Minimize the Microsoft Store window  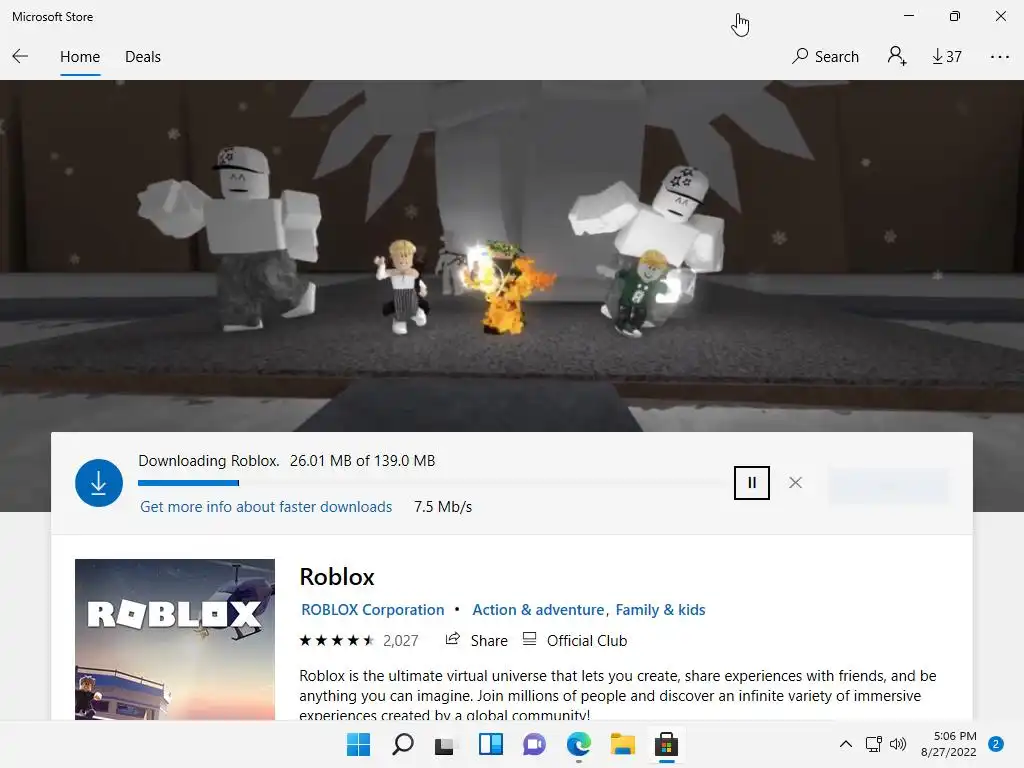[x=908, y=16]
